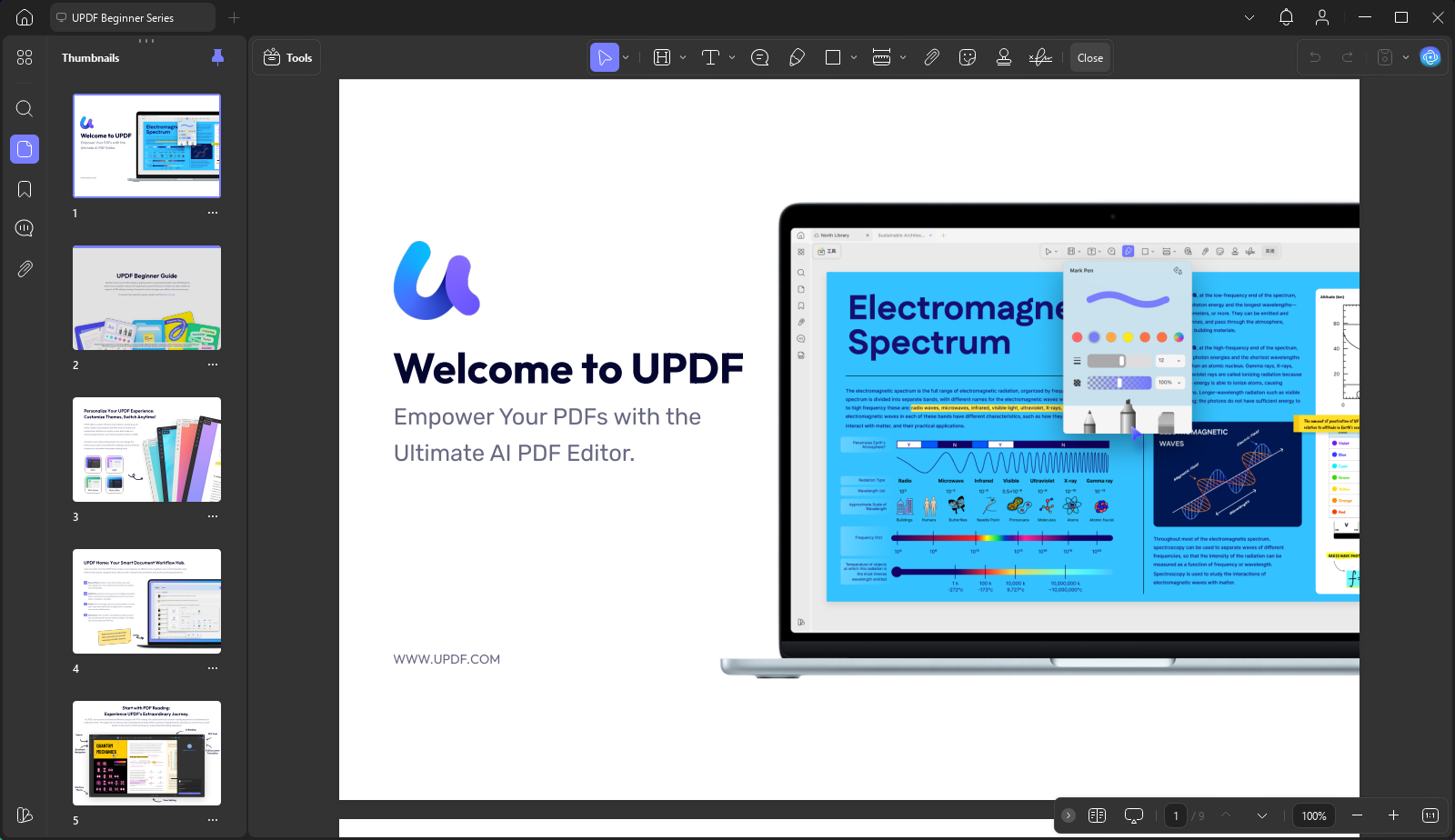Select the text highlight markup tool
The height and width of the screenshot is (840, 1455).
pos(662,57)
